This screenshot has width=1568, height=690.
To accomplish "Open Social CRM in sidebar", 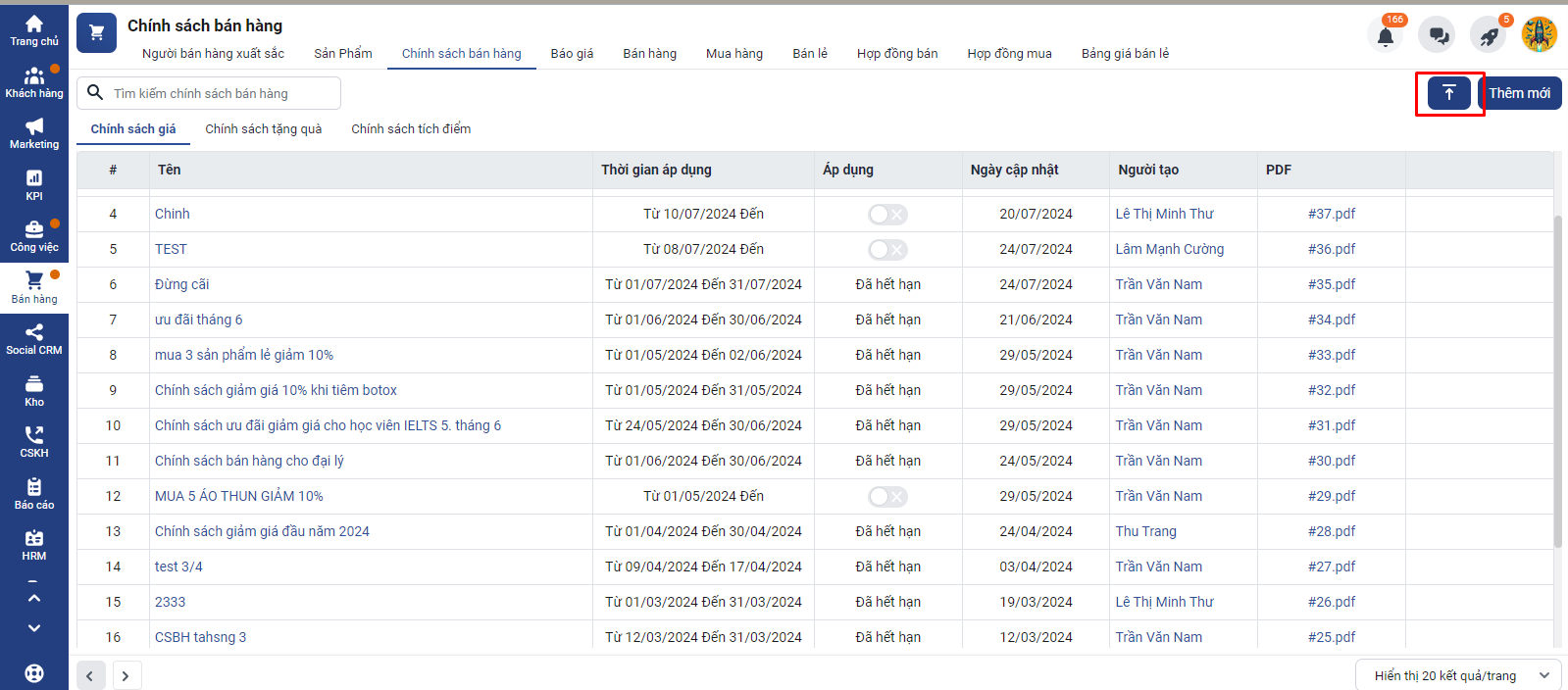I will [x=34, y=339].
